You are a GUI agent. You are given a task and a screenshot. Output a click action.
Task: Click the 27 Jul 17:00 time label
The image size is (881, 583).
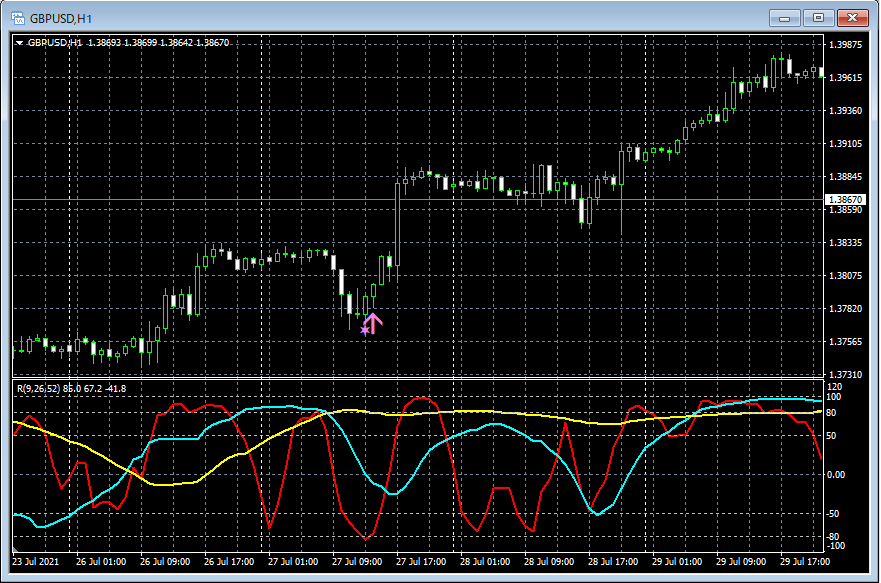tap(421, 562)
